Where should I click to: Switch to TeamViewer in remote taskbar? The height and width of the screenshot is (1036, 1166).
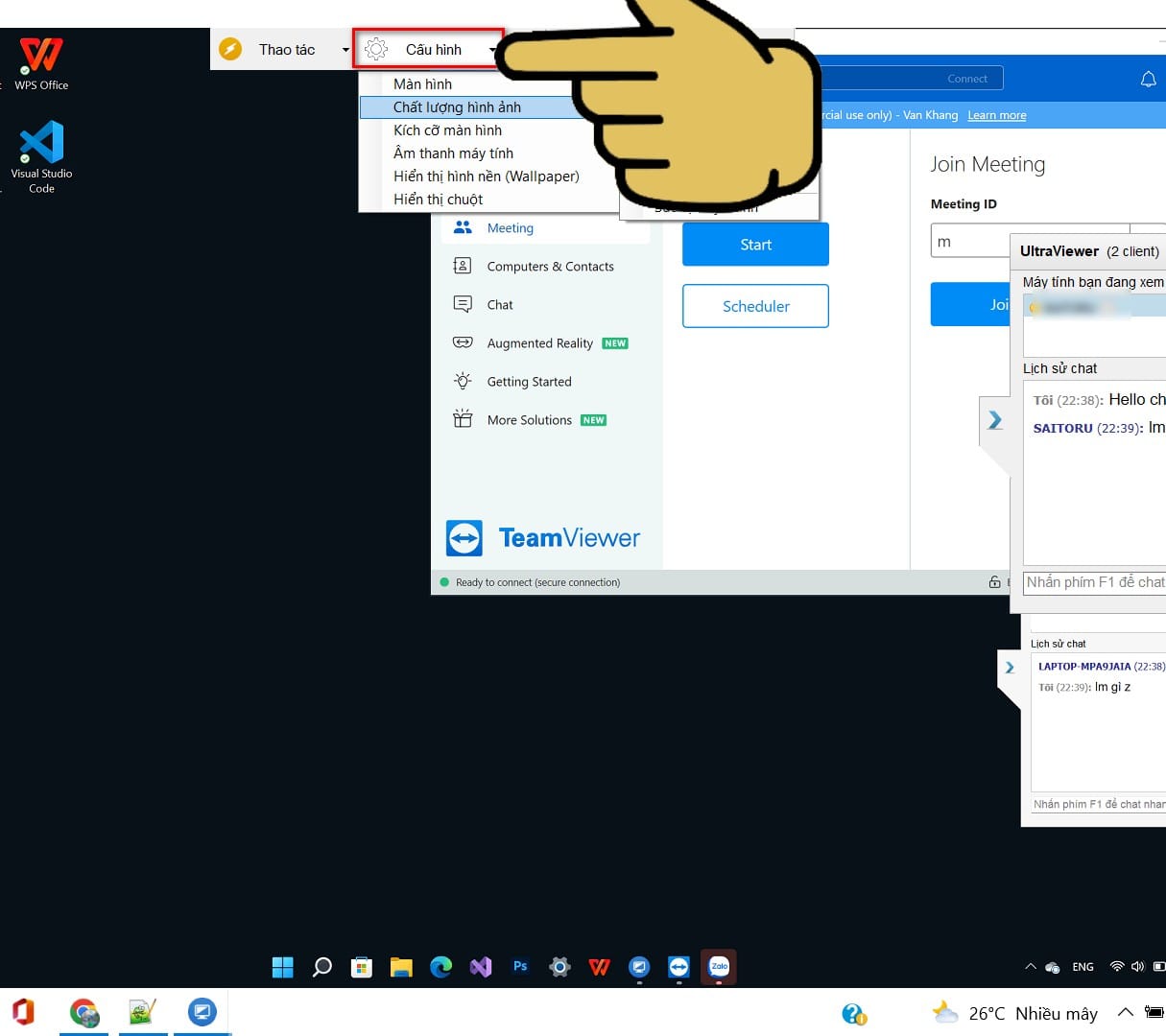tap(678, 967)
